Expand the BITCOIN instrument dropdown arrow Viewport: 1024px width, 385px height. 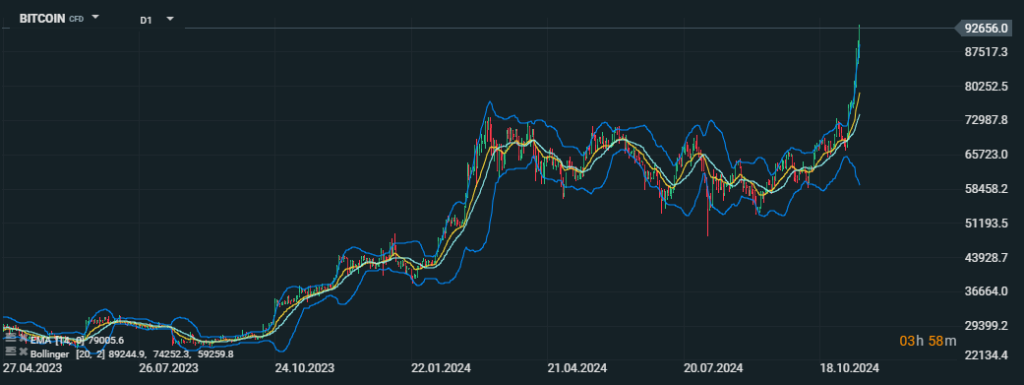point(95,17)
